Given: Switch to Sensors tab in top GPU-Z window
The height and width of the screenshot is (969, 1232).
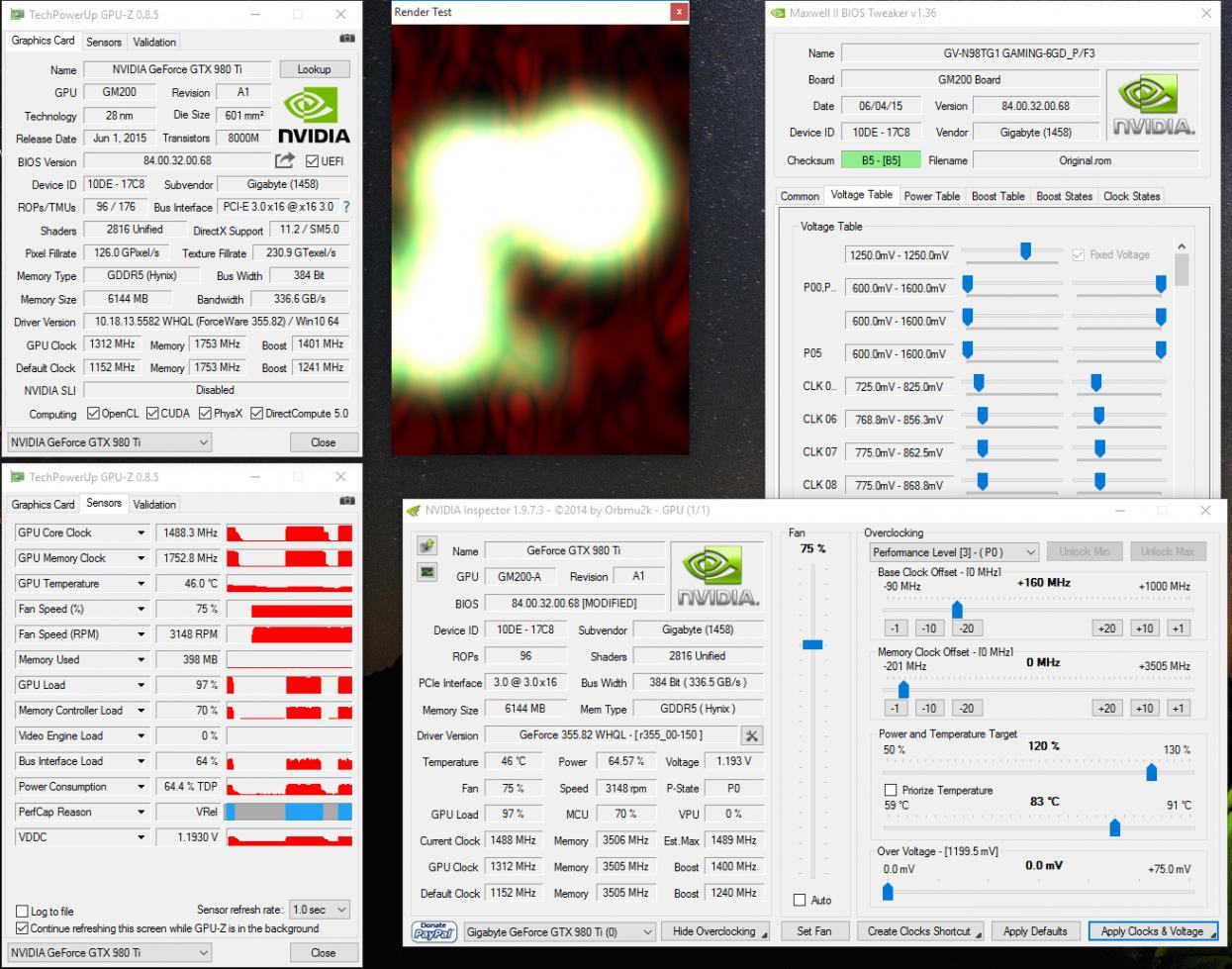Looking at the screenshot, I should pyautogui.click(x=104, y=42).
